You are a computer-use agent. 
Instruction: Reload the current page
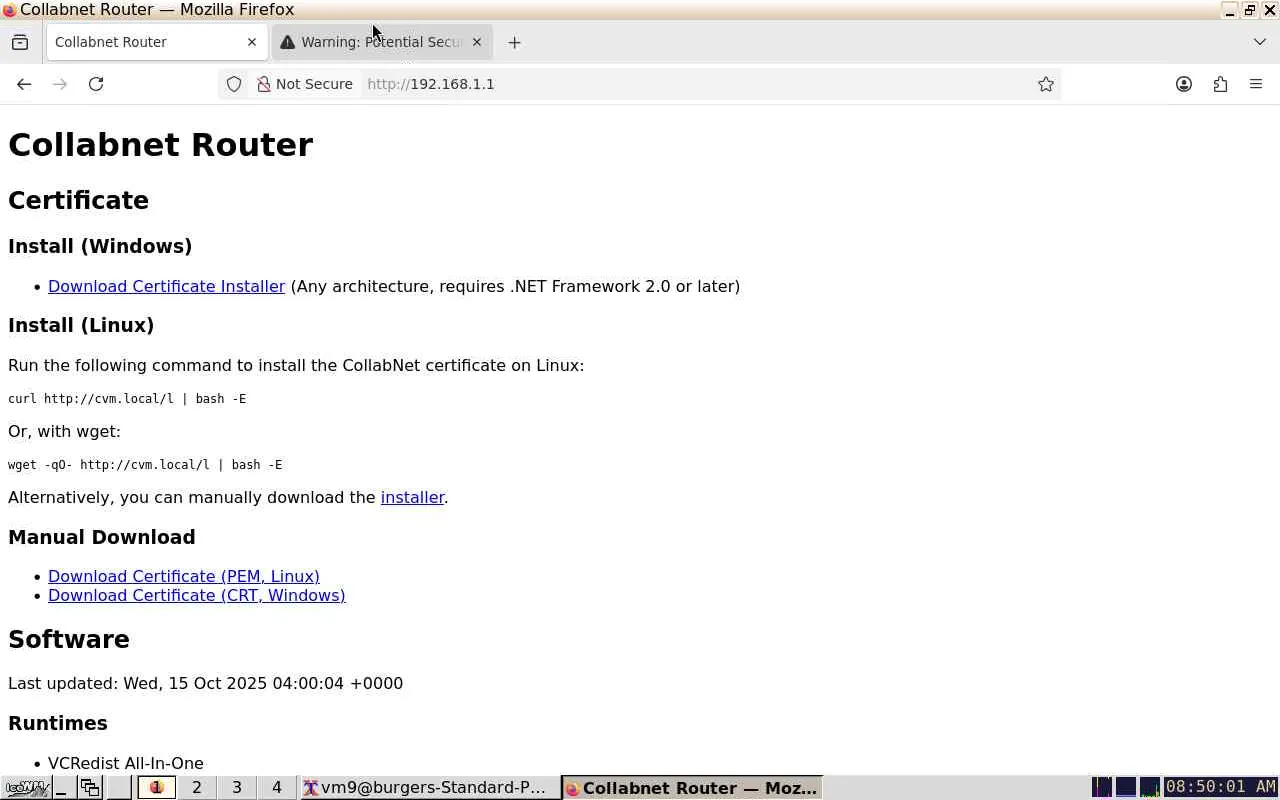pyautogui.click(x=96, y=84)
